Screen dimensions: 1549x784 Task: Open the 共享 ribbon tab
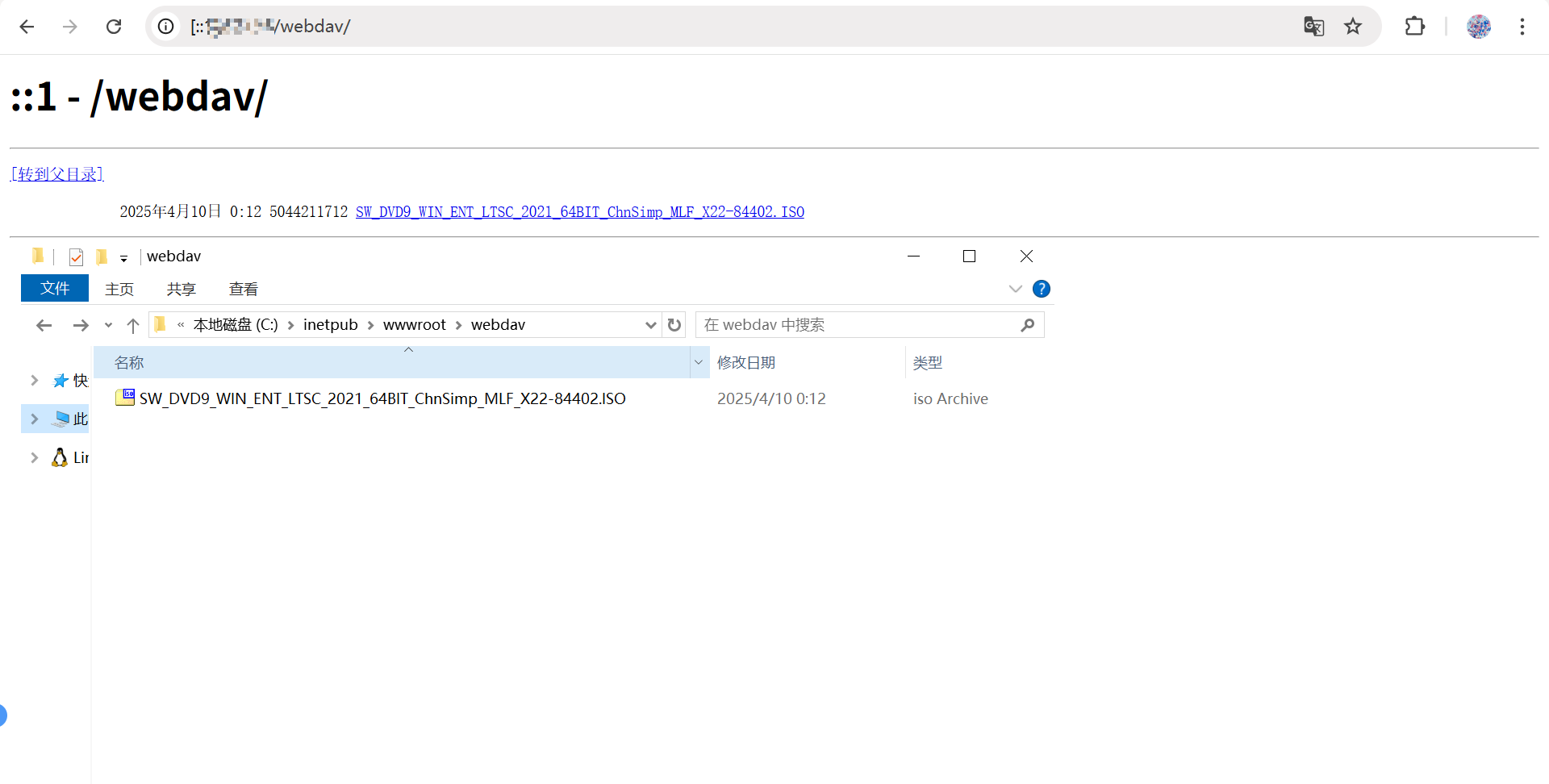tap(182, 289)
